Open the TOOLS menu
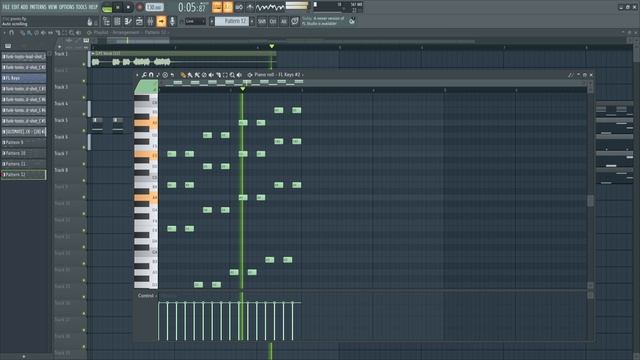Screen dimensions: 640x360 point(81,7)
